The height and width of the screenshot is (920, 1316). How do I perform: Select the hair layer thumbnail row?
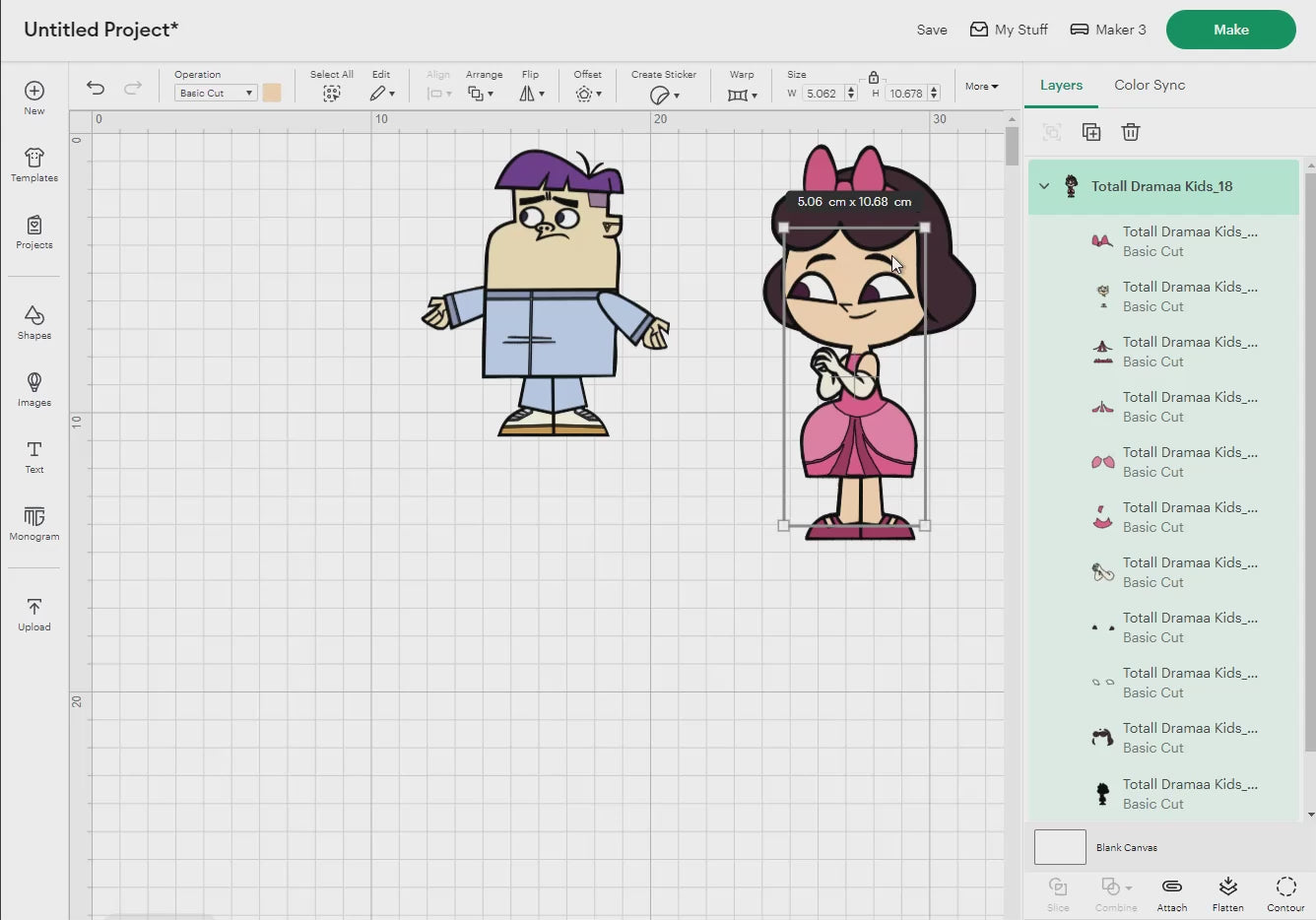coord(1163,738)
